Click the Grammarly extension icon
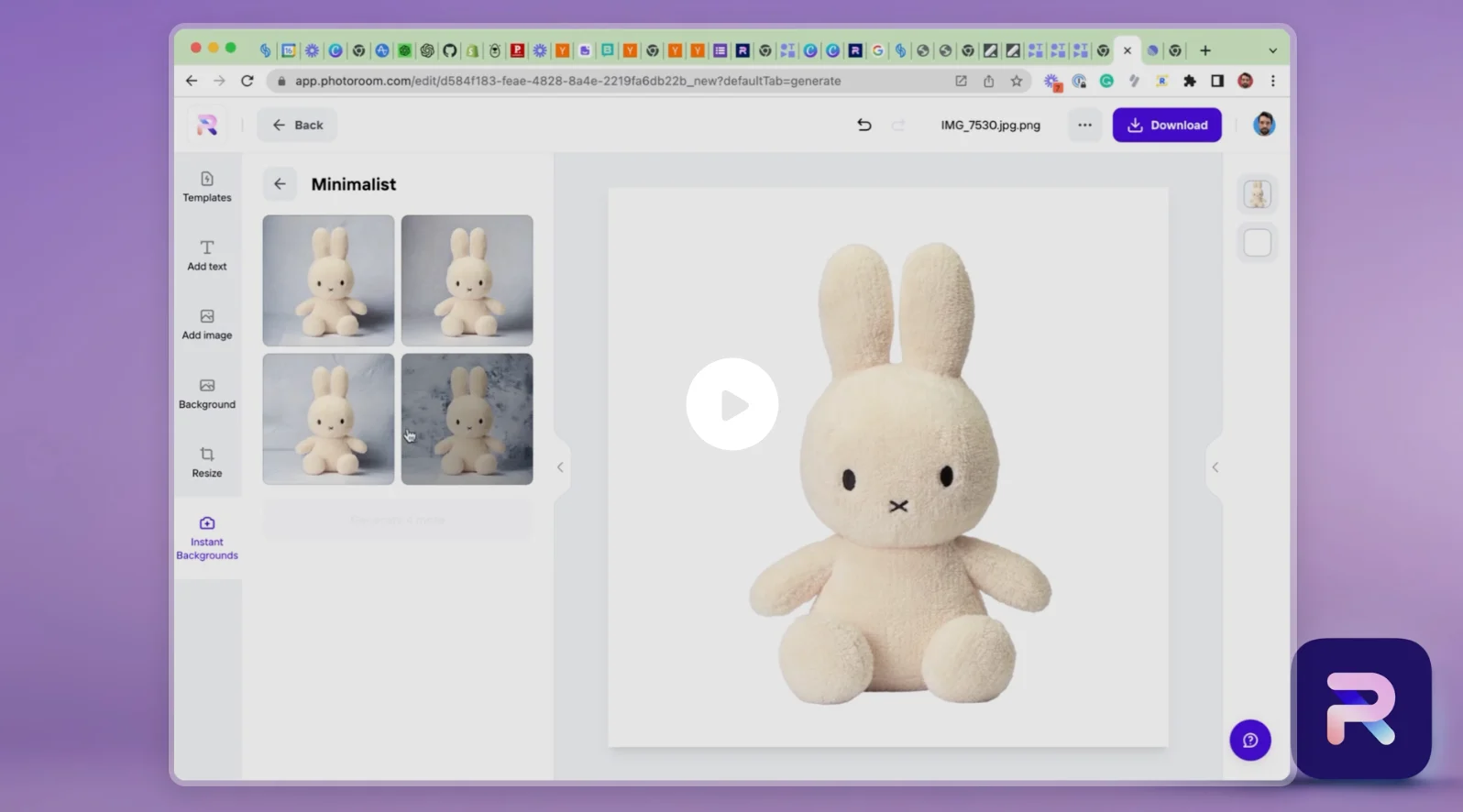Screen dimensions: 1463x812 coord(1106,81)
